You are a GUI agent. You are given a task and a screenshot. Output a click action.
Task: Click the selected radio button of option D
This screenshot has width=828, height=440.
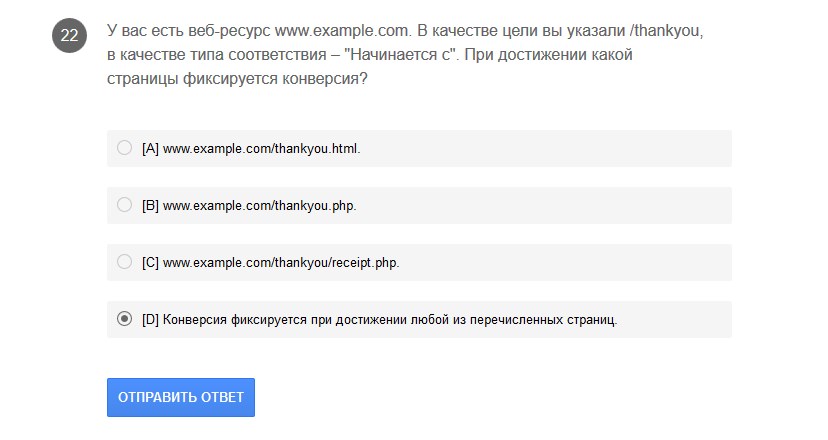[125, 319]
